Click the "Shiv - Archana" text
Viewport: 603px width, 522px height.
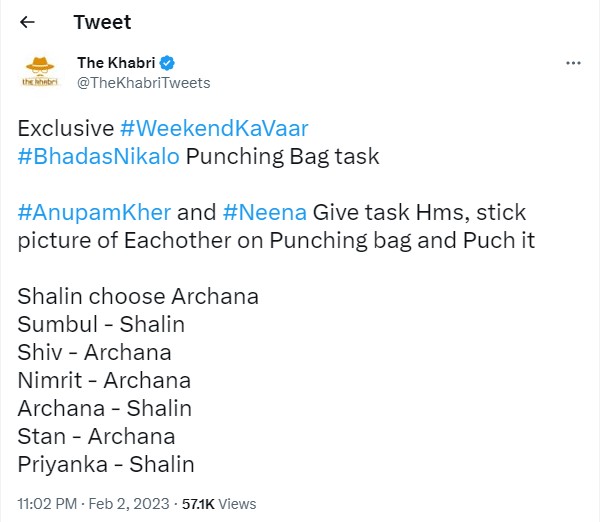[x=94, y=352]
